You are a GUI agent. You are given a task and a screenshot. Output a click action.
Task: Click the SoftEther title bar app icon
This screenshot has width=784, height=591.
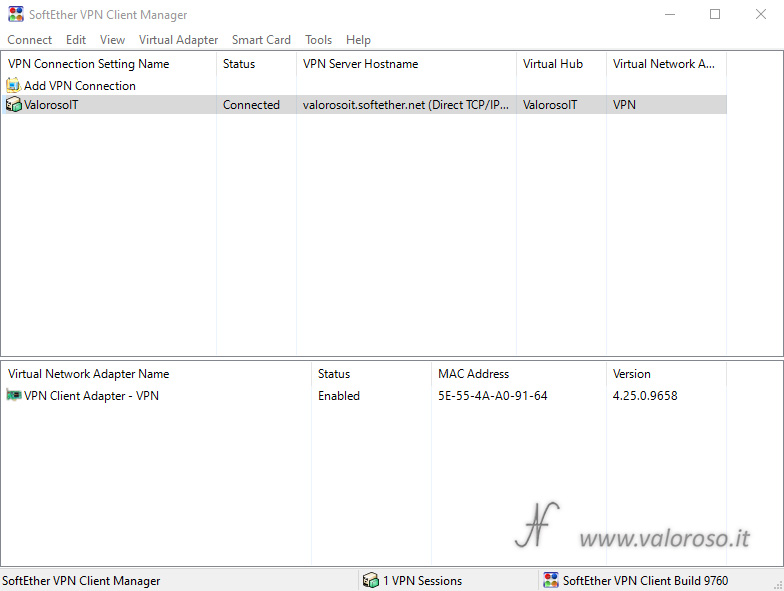click(x=16, y=14)
